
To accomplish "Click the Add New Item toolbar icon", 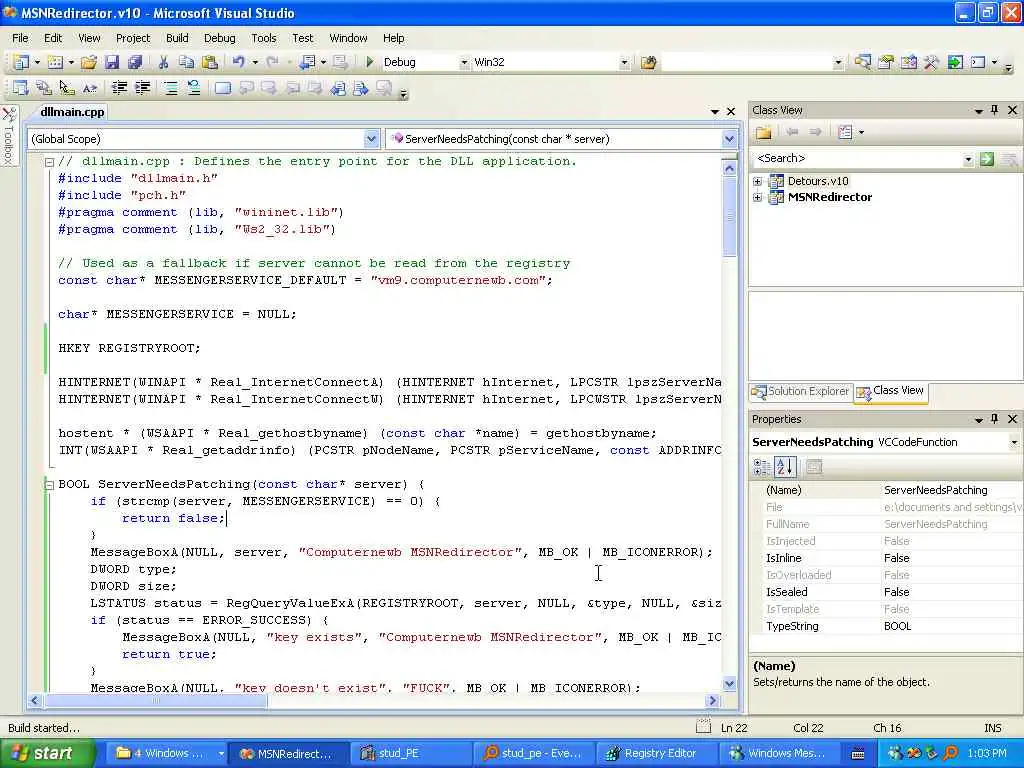I will pos(56,62).
